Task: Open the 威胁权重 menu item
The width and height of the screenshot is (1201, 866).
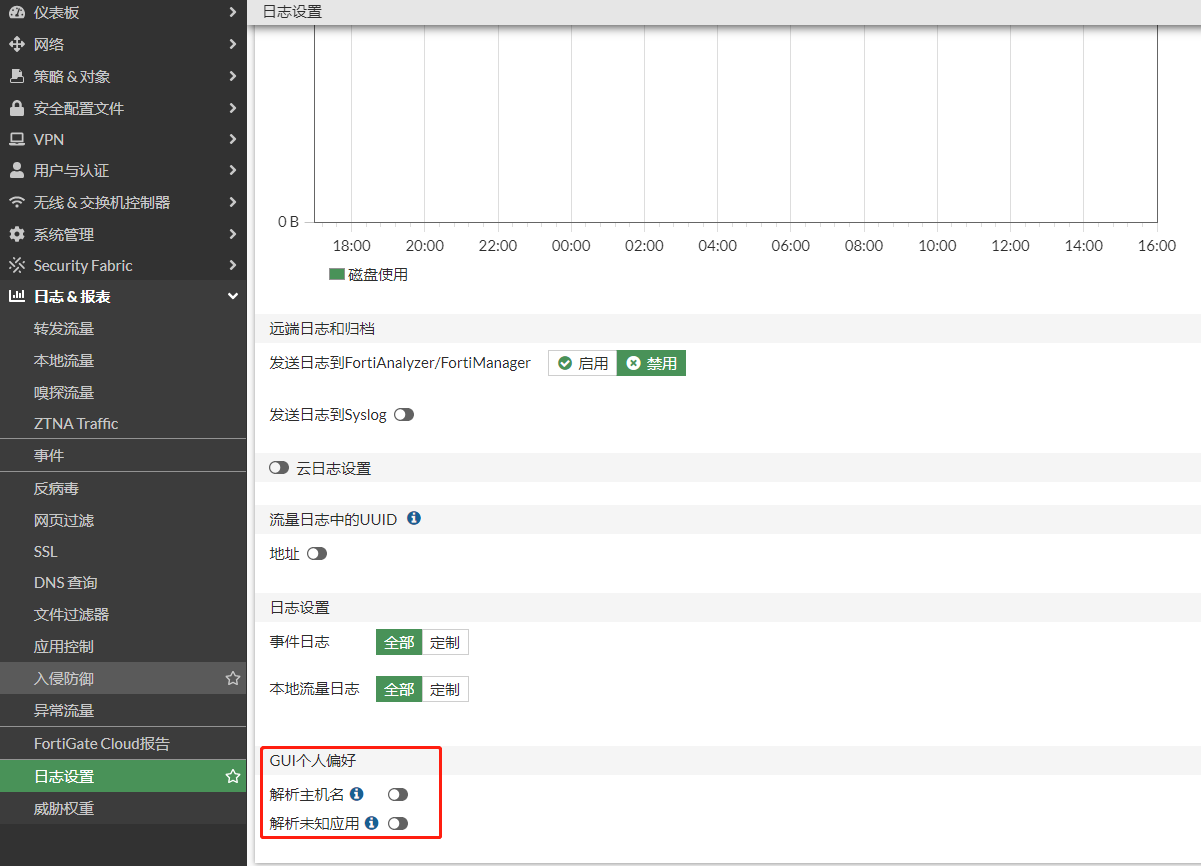Action: tap(64, 808)
